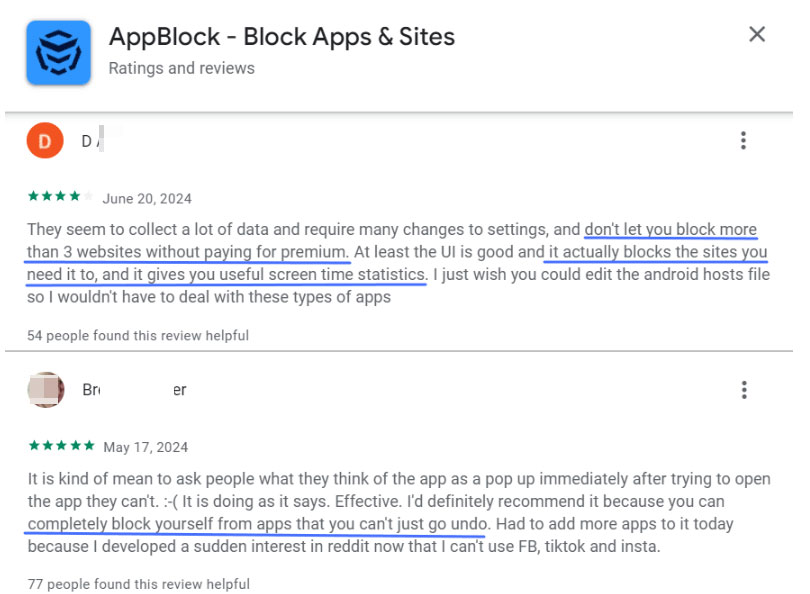Click '54 people found this review helpful'
Viewport: 810px width, 594px height.
click(x=138, y=336)
